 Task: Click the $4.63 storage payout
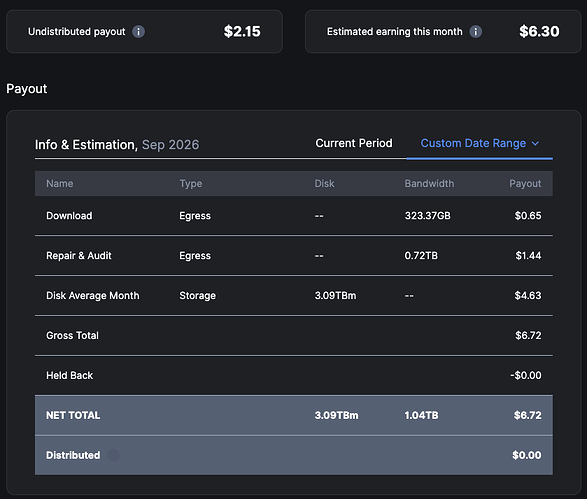coord(527,296)
